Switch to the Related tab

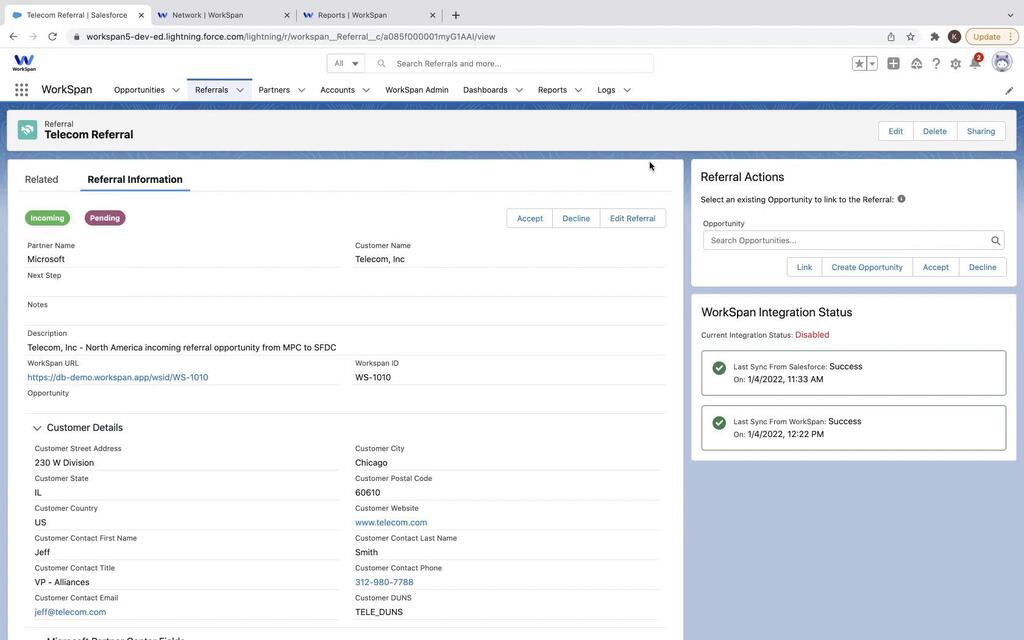coord(41,179)
